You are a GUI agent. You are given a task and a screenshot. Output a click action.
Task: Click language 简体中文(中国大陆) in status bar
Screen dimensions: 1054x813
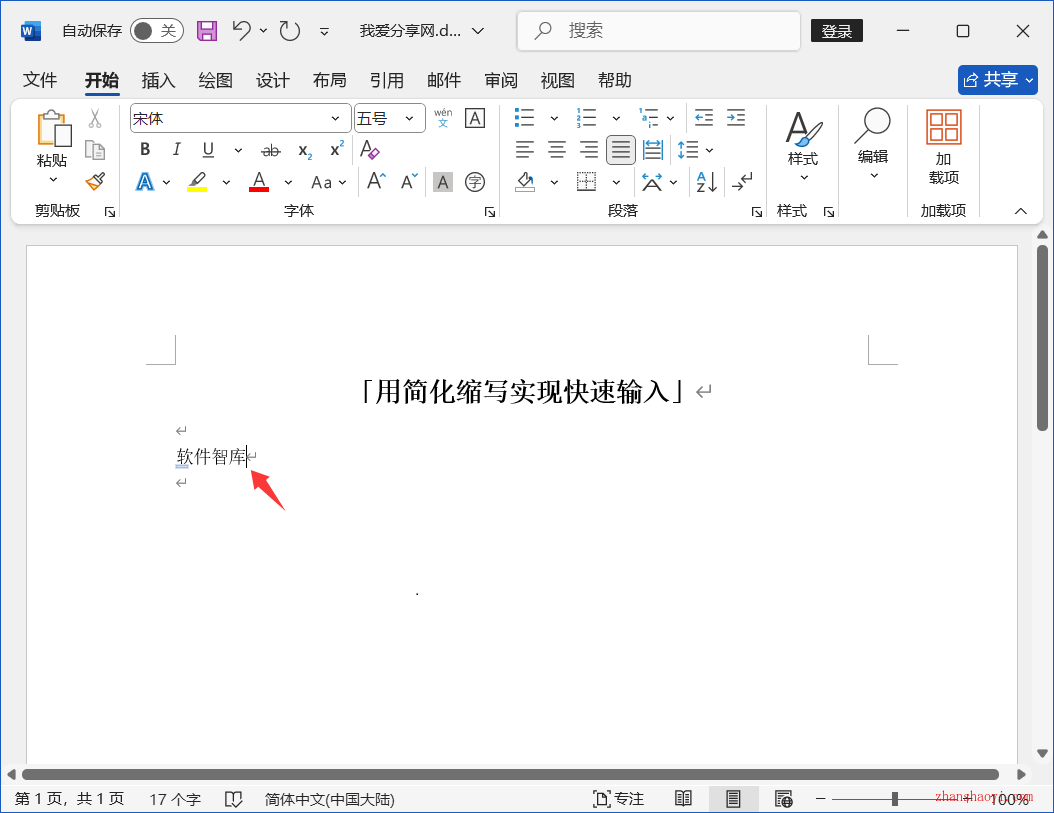pos(329,799)
